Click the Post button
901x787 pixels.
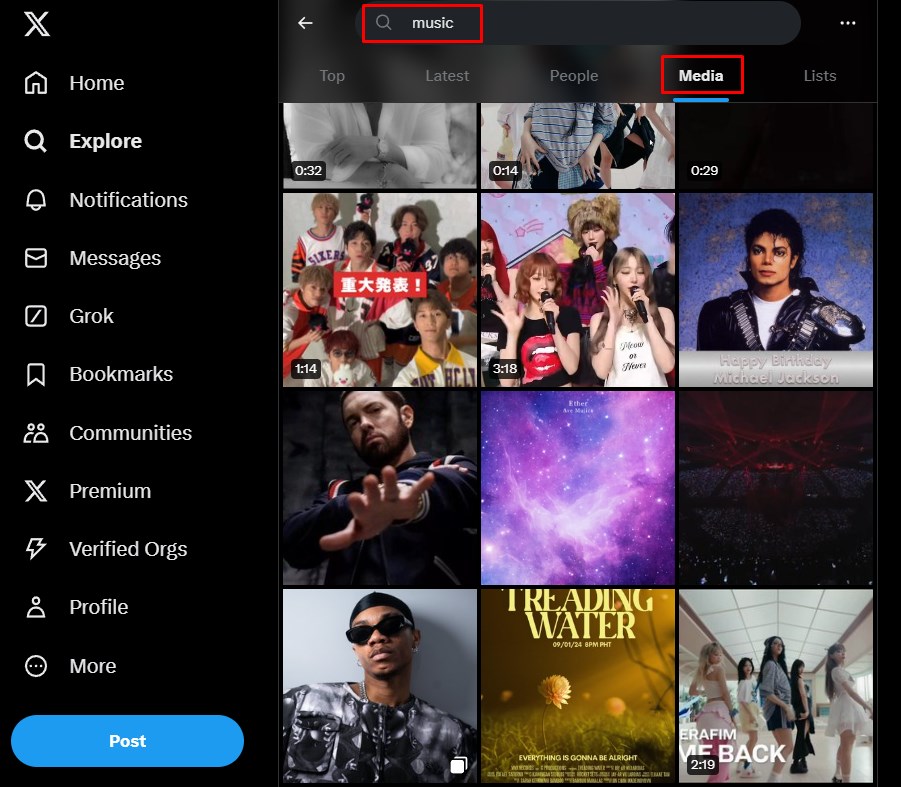point(127,741)
